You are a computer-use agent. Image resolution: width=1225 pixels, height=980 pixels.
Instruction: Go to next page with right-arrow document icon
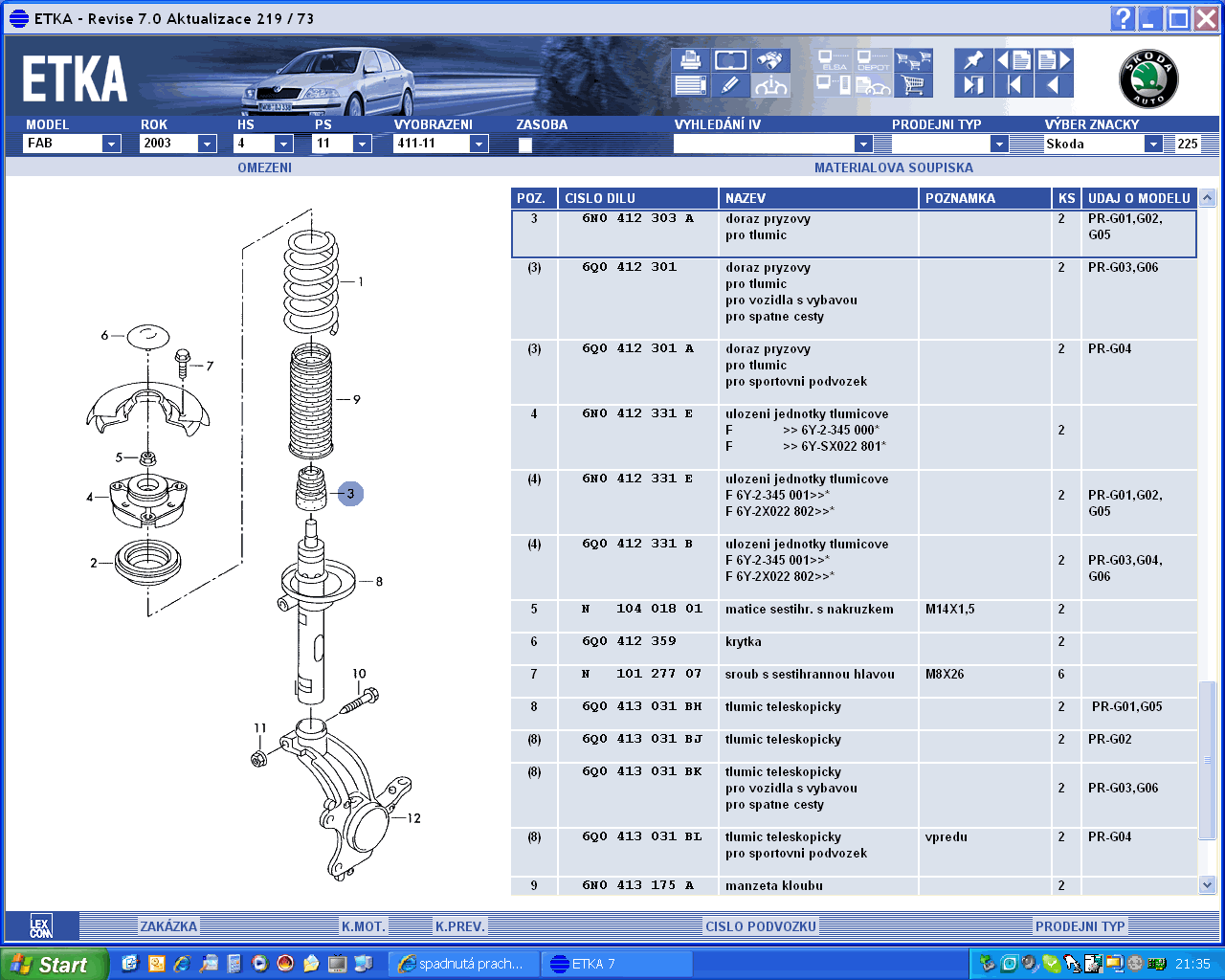tap(1054, 60)
